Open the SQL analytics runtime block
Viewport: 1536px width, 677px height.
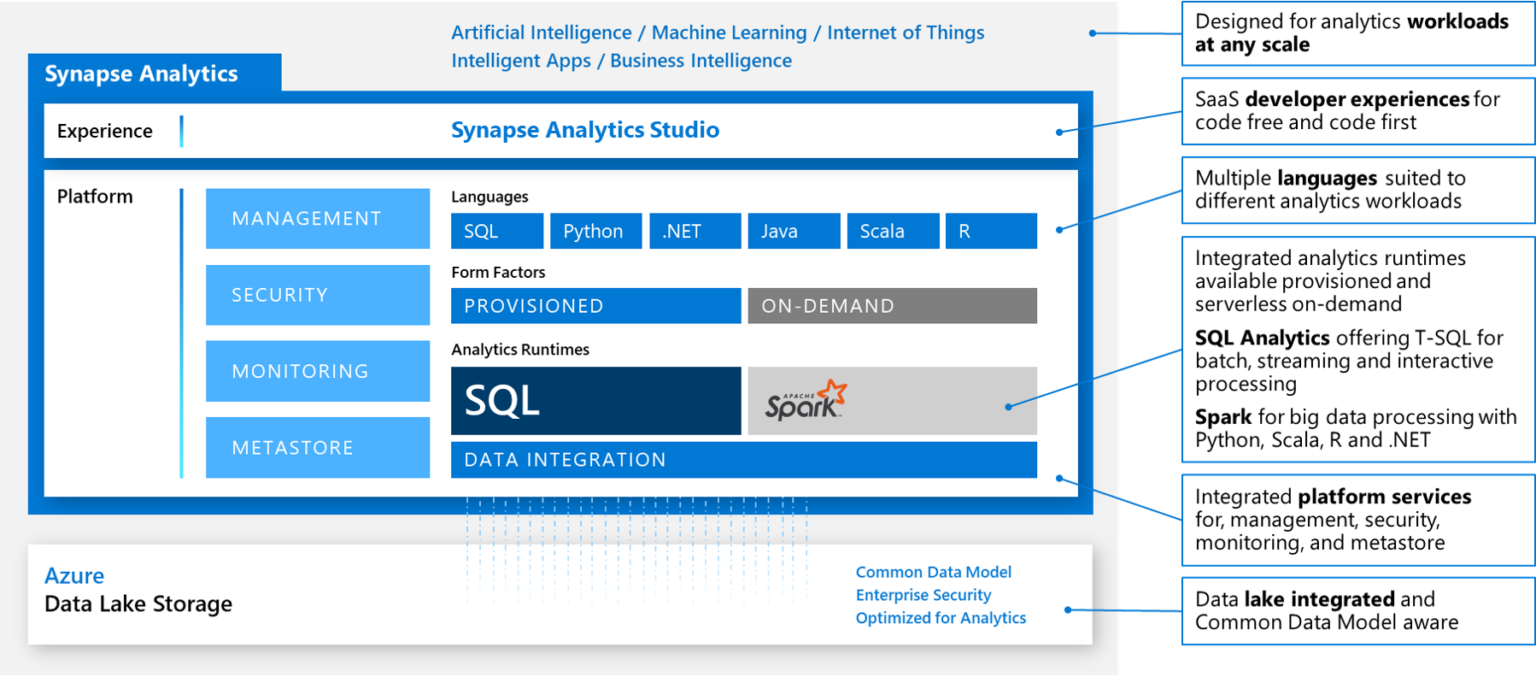pos(595,400)
